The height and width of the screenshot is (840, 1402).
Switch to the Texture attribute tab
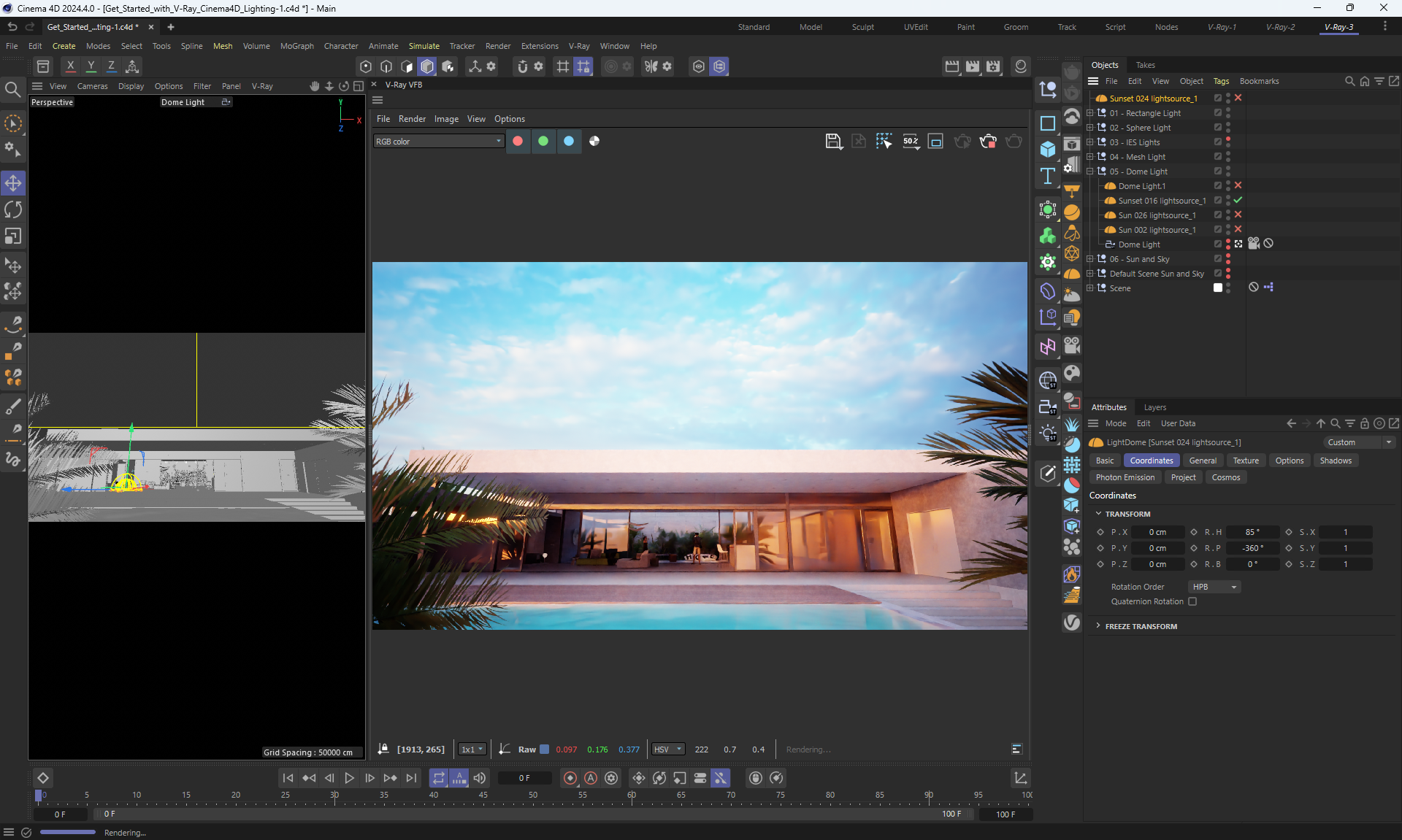tap(1245, 461)
